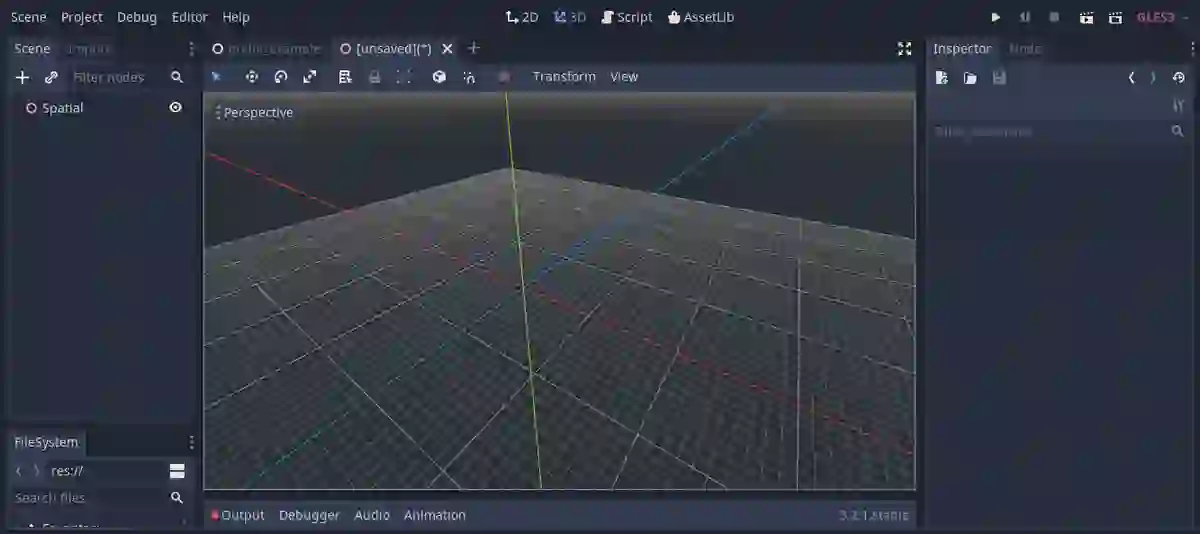Image resolution: width=1200 pixels, height=534 pixels.
Task: Stop the running scene
Action: (x=1054, y=17)
